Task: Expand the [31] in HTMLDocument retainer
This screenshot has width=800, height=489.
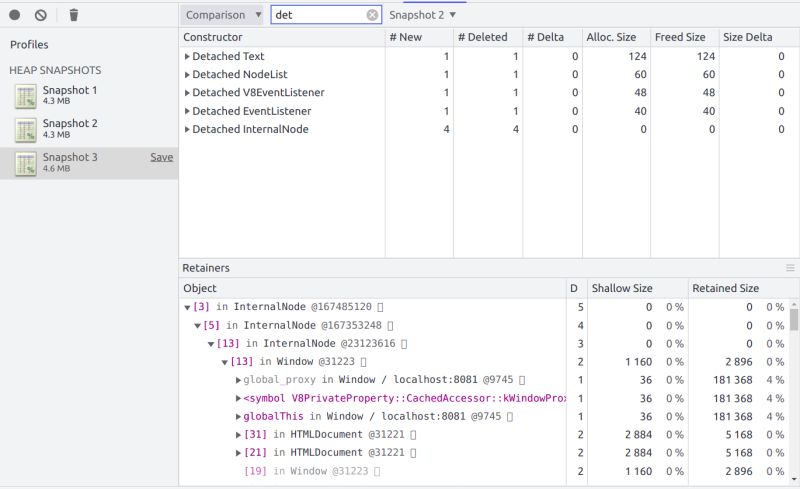Action: click(x=238, y=435)
